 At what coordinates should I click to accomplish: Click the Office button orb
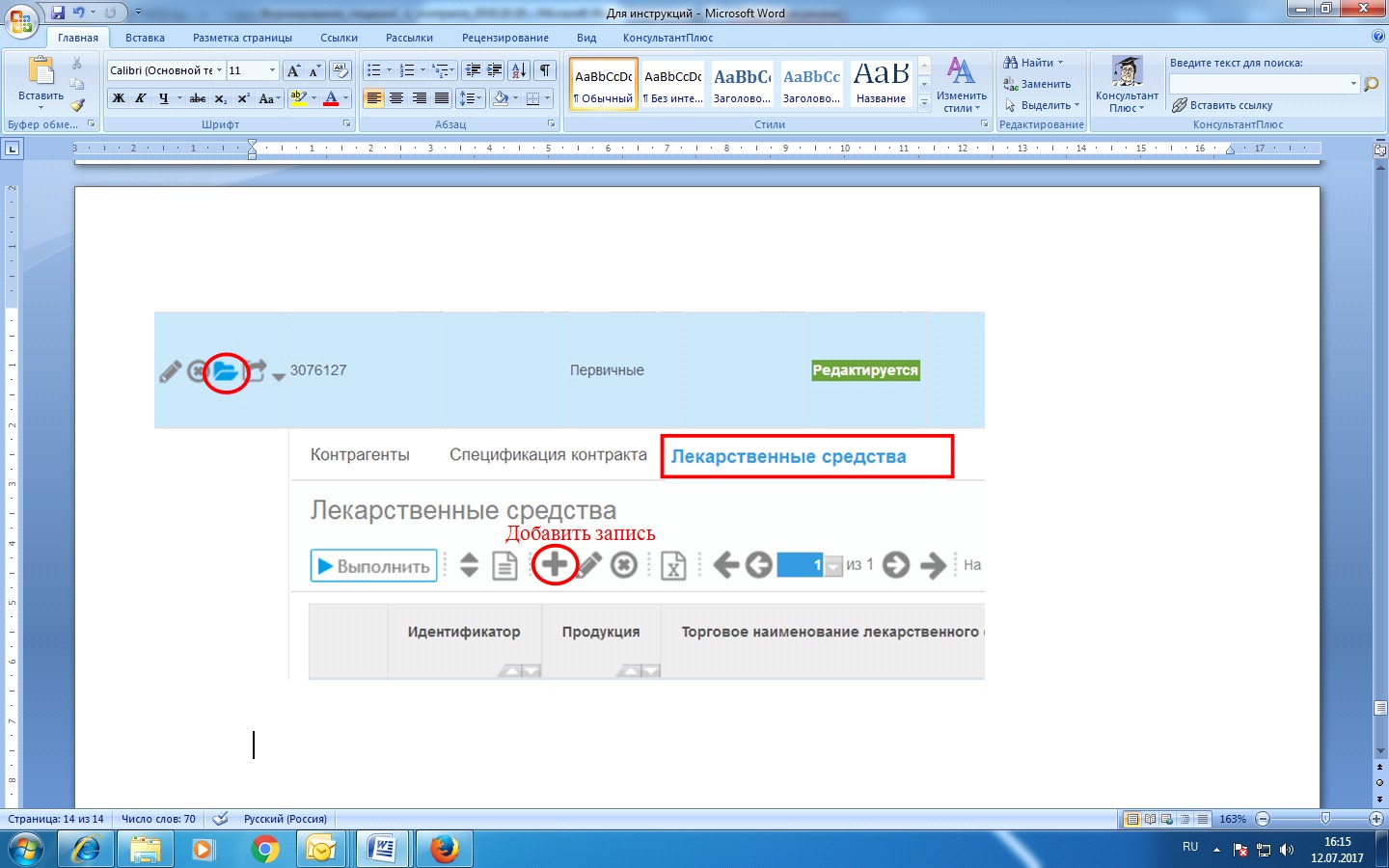(x=21, y=21)
